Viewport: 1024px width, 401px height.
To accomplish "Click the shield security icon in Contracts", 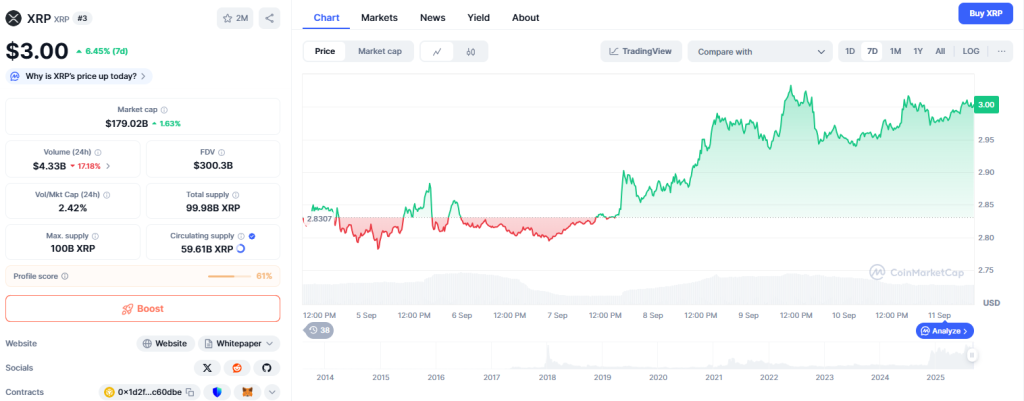I will (217, 392).
